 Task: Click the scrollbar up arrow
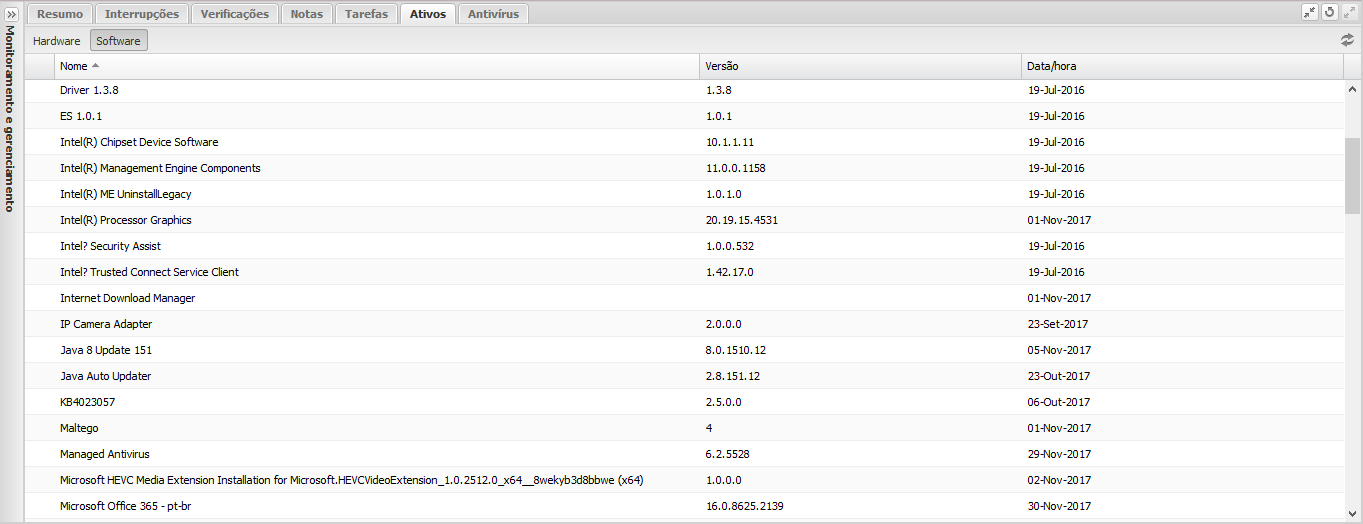(1352, 88)
